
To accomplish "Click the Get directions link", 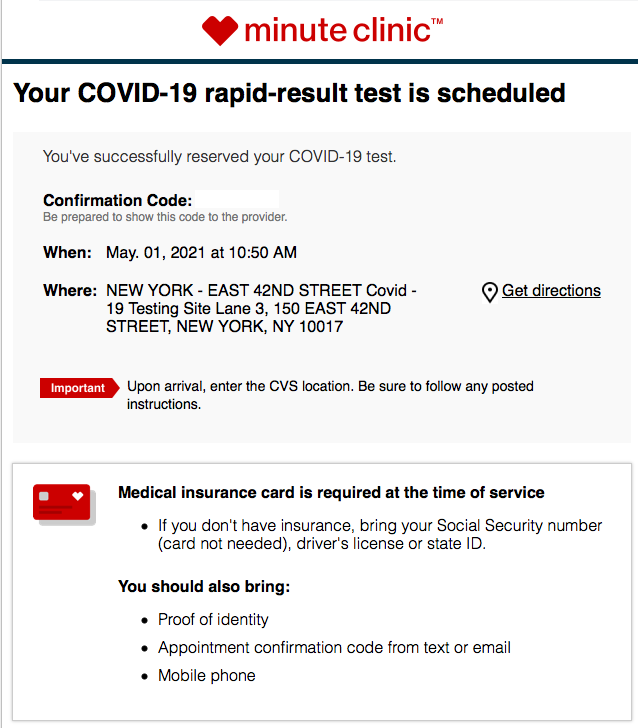I will (x=551, y=291).
